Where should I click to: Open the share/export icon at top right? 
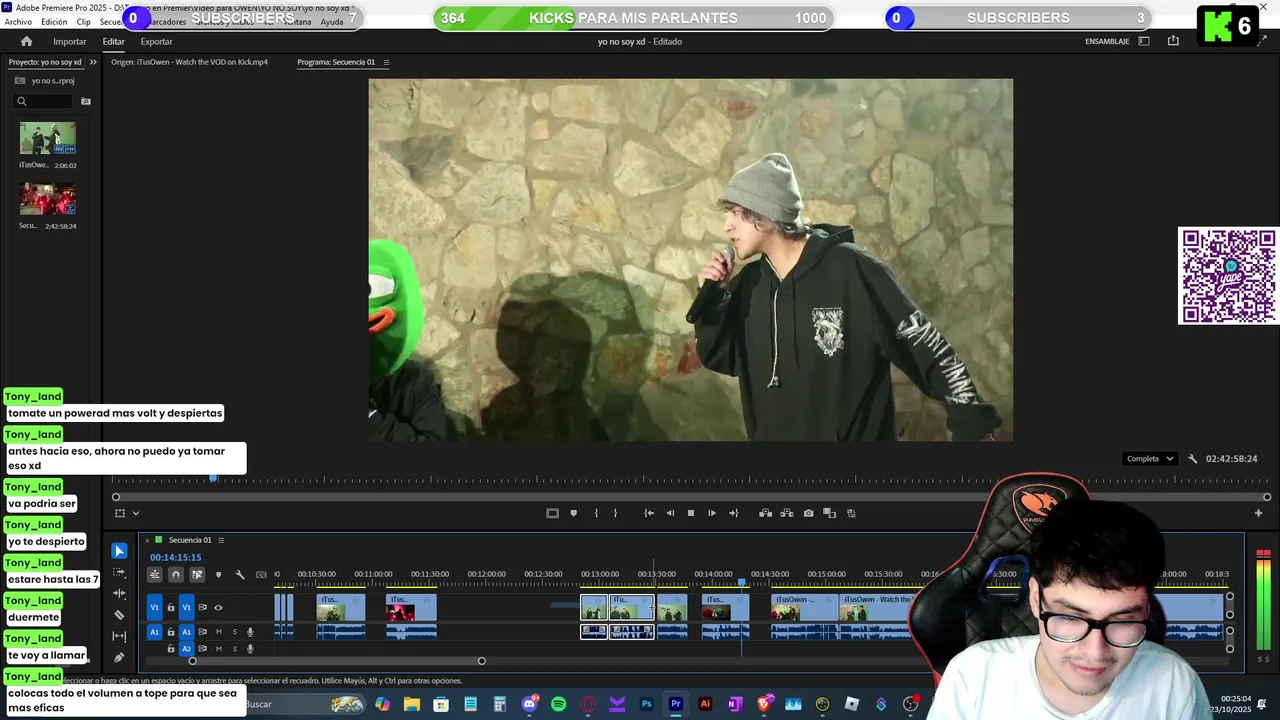pos(1173,41)
